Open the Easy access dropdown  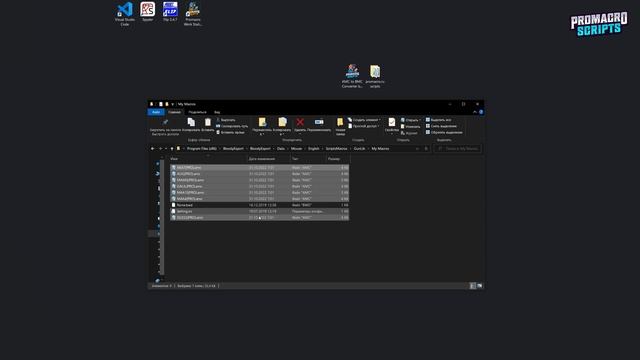pos(364,126)
